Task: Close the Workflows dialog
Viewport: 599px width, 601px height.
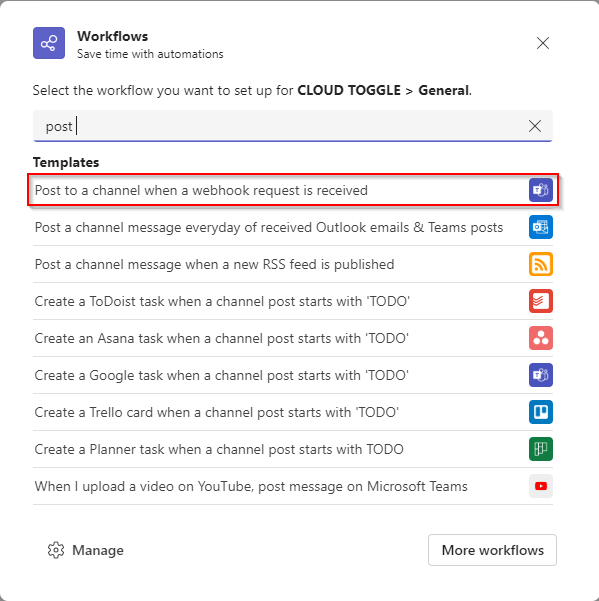Action: coord(543,43)
